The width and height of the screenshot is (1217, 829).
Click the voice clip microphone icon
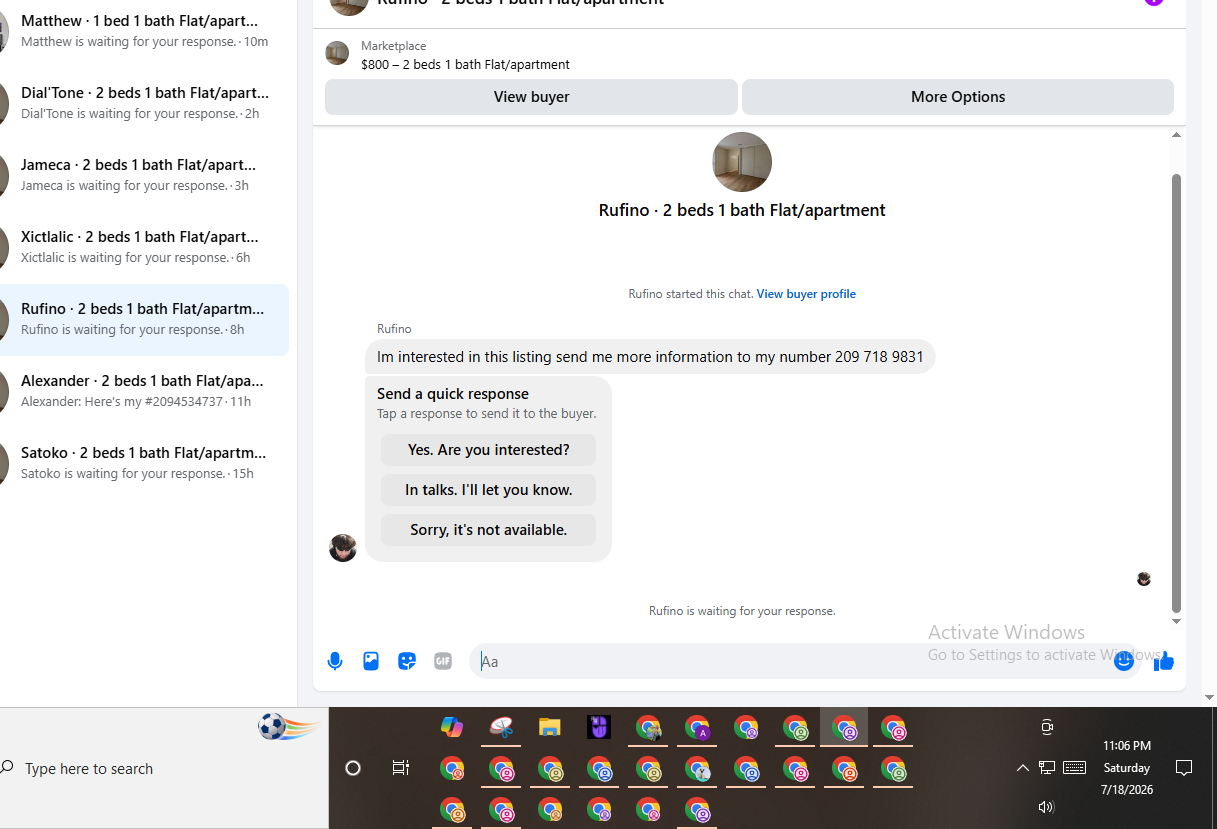coord(335,661)
